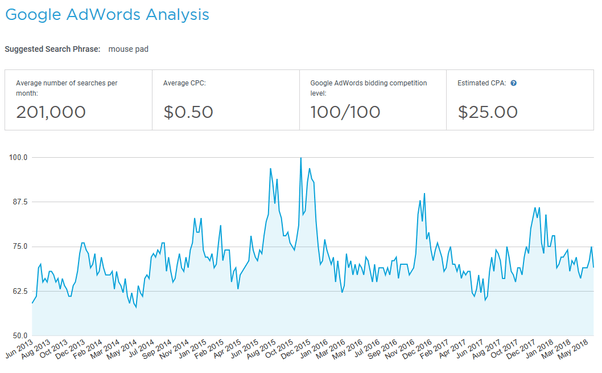602x373 pixels.
Task: Click the 75.0 y-axis label
Action: 20,246
